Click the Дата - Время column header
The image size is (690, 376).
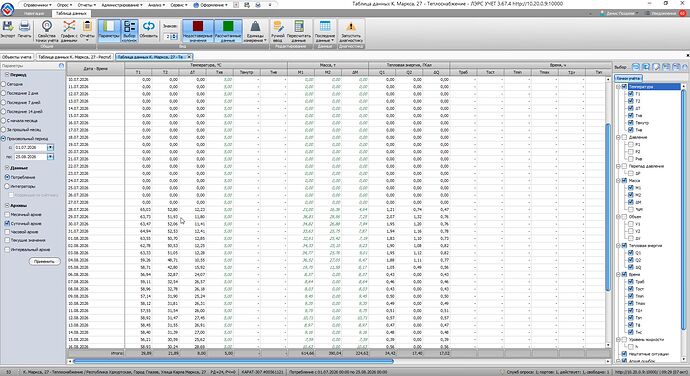point(95,69)
